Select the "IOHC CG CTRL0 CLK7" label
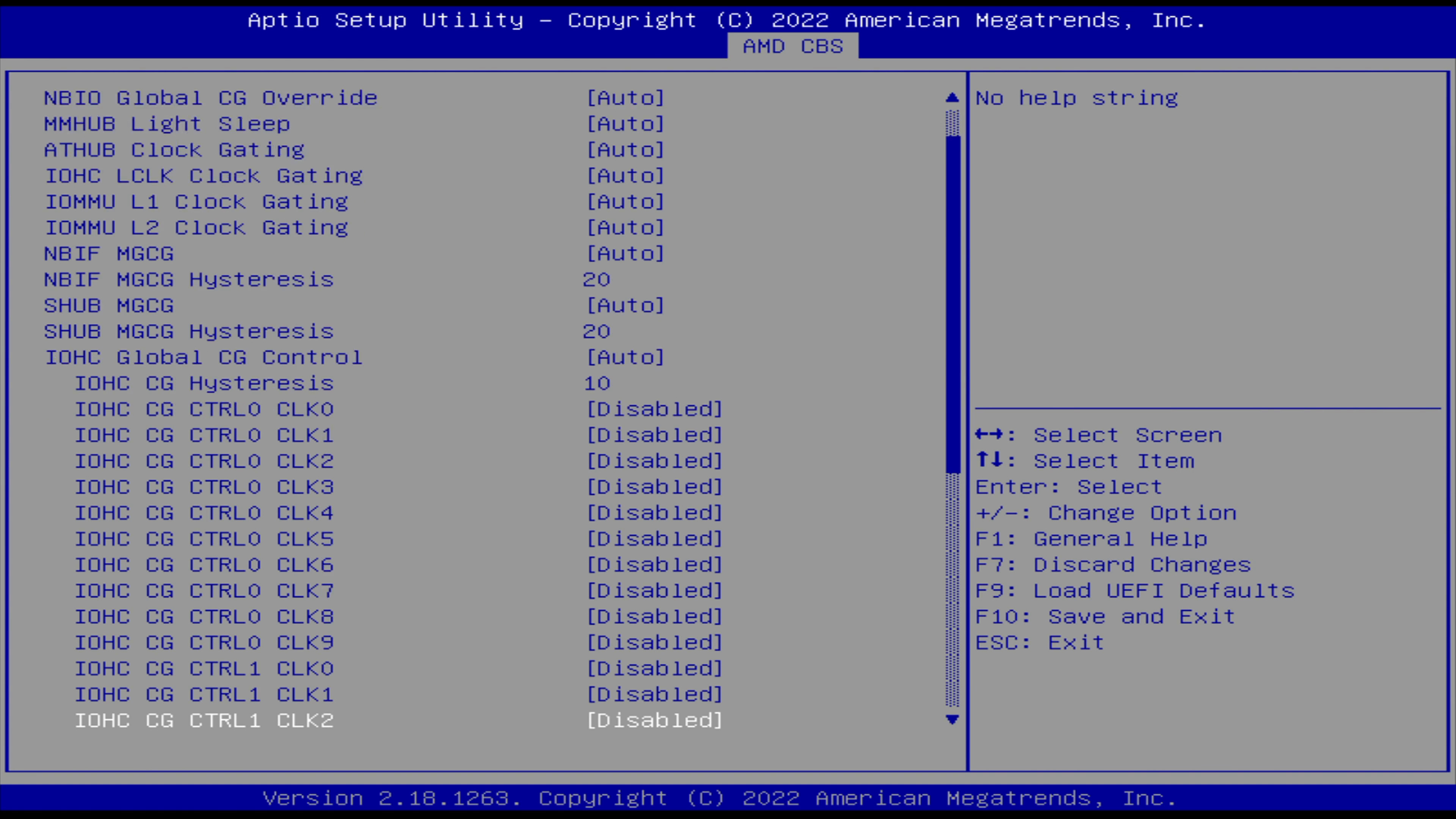The width and height of the screenshot is (1456, 819). pyautogui.click(x=204, y=591)
